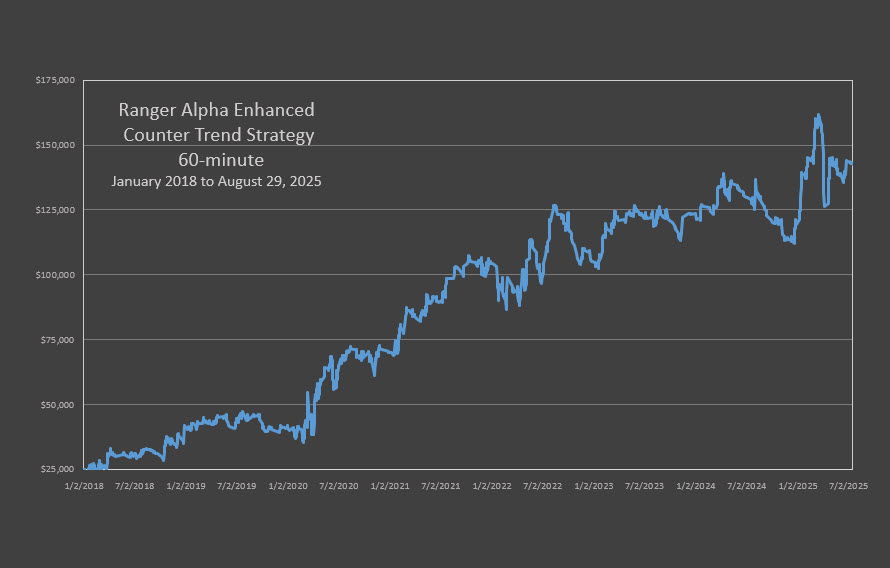Select the $125,000 y-axis label
The image size is (890, 568).
coord(55,210)
